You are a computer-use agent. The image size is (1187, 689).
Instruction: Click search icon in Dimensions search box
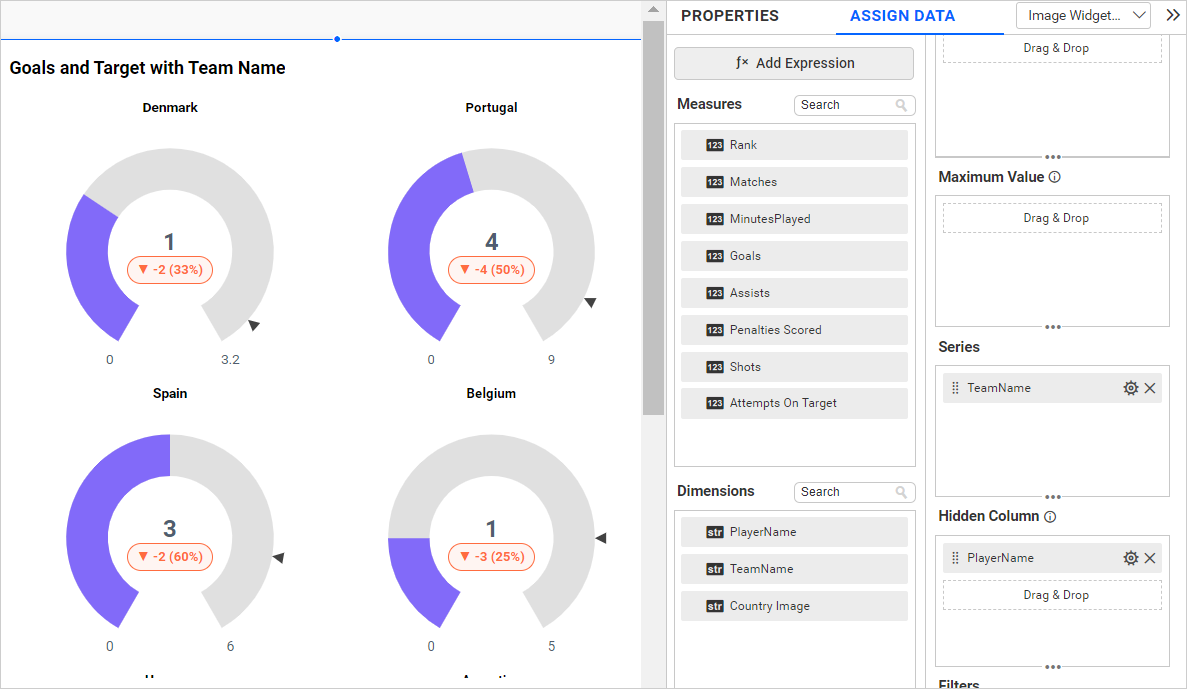point(901,492)
